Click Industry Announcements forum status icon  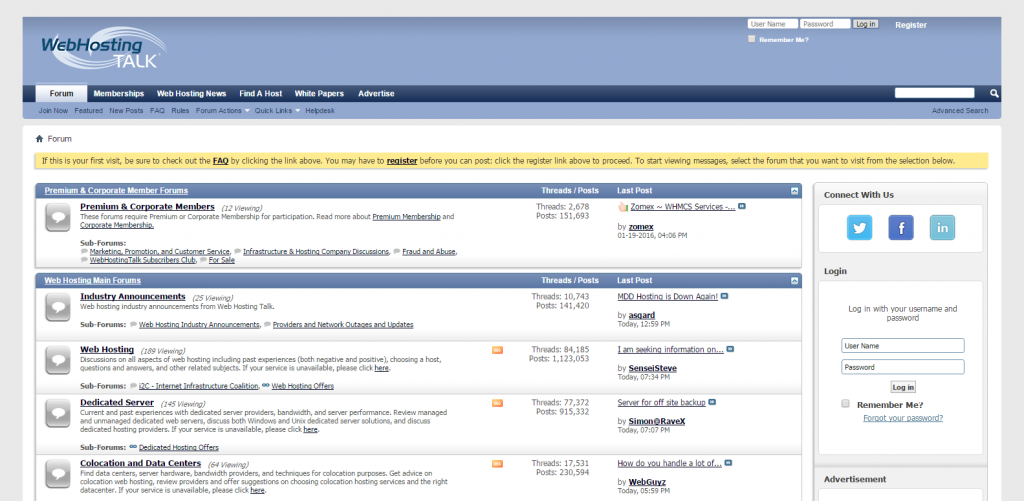(x=58, y=307)
